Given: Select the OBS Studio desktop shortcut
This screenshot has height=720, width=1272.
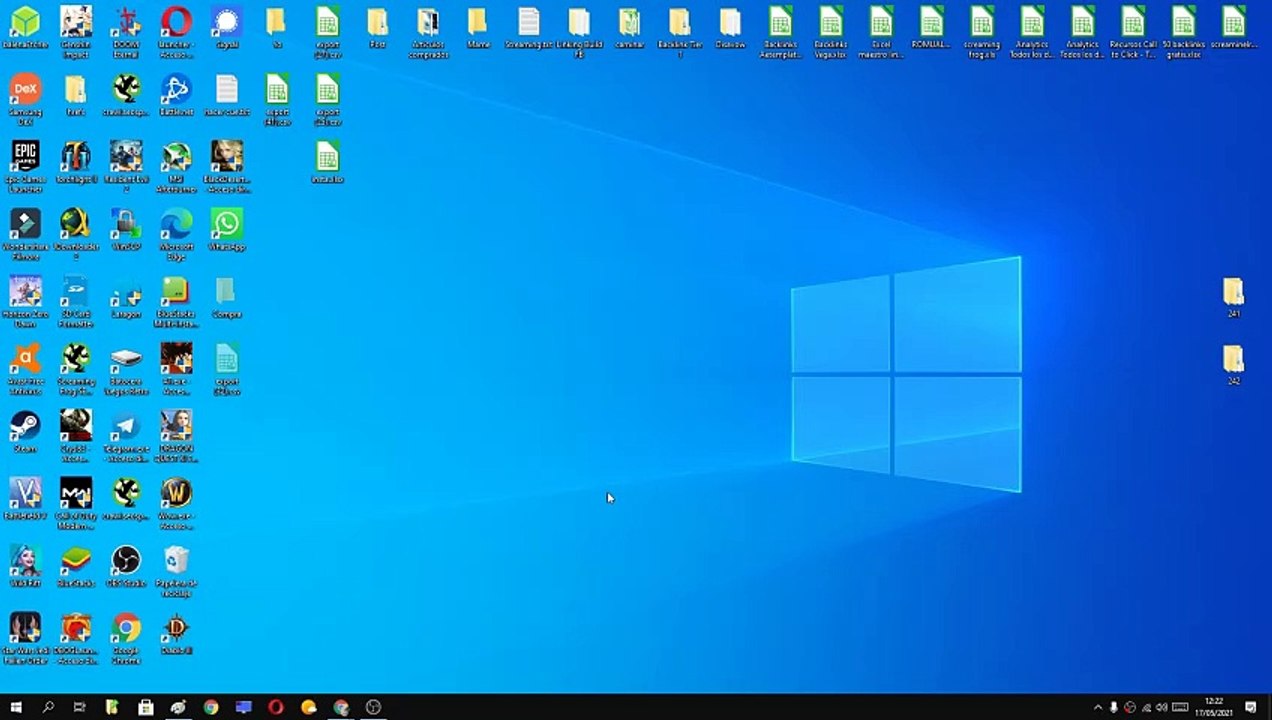Looking at the screenshot, I should (126, 565).
